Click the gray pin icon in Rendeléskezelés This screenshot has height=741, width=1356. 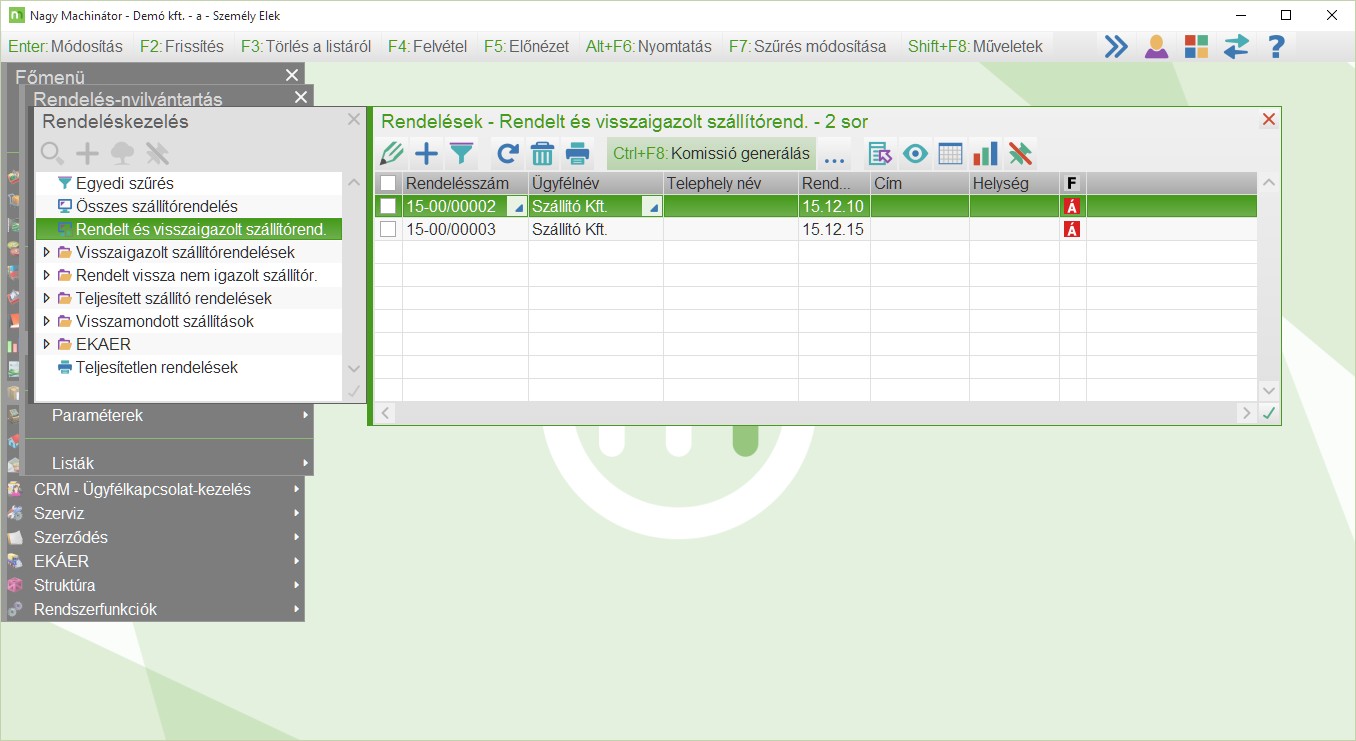click(157, 153)
